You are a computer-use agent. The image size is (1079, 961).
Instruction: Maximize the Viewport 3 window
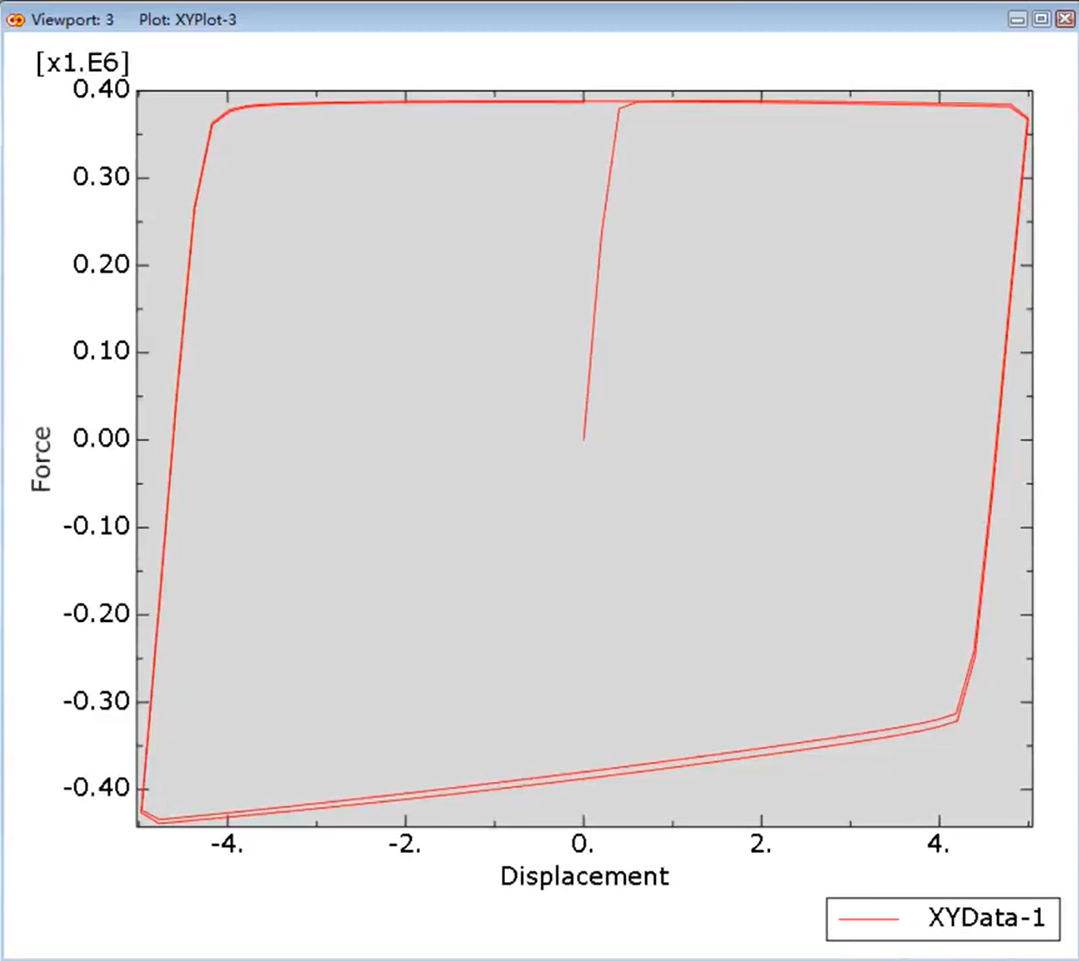1040,19
